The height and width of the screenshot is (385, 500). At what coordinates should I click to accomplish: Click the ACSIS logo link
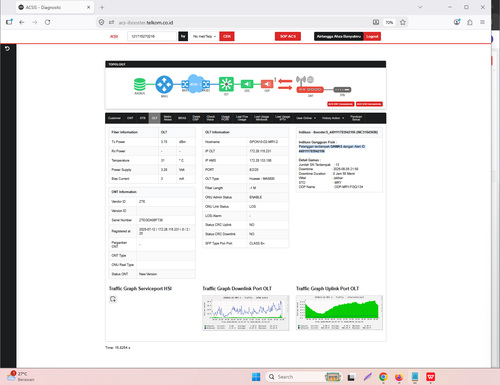[x=114, y=36]
